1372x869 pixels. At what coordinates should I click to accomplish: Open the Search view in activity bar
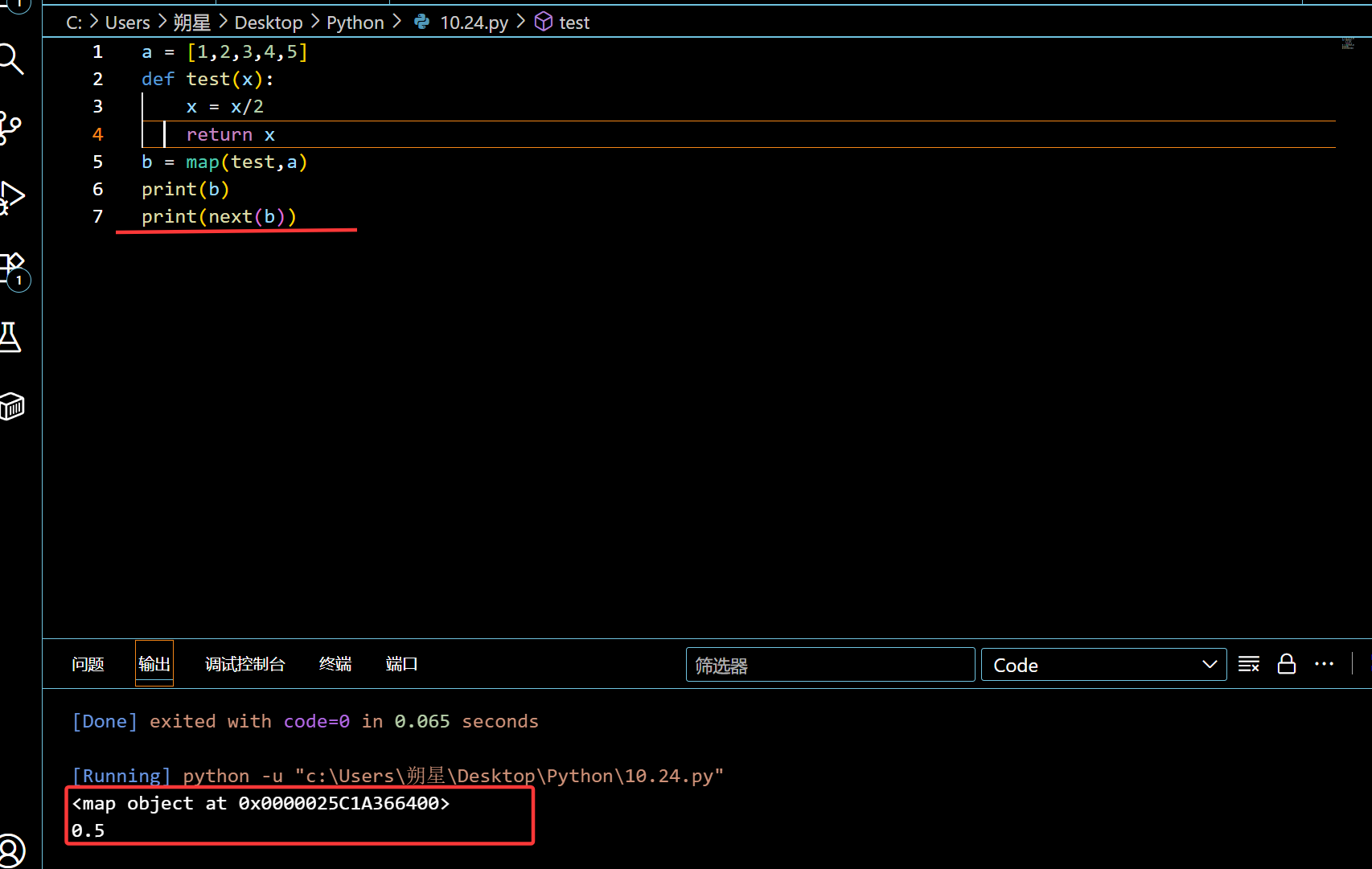tap(11, 59)
